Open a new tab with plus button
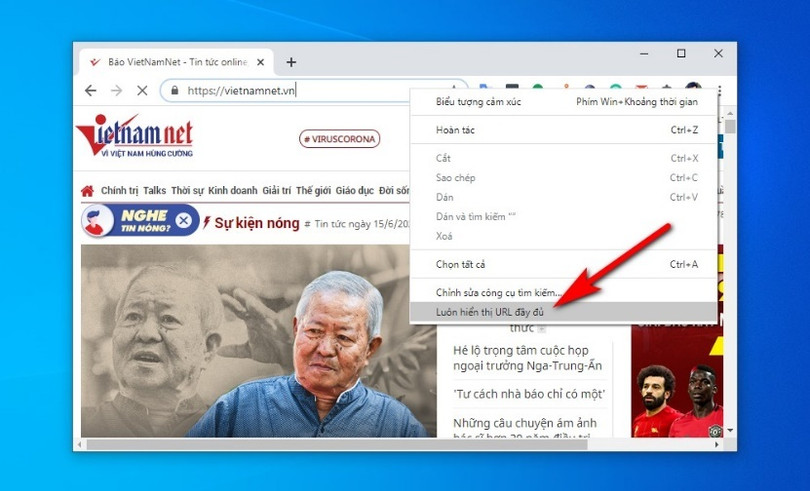Image resolution: width=810 pixels, height=491 pixels. (291, 62)
